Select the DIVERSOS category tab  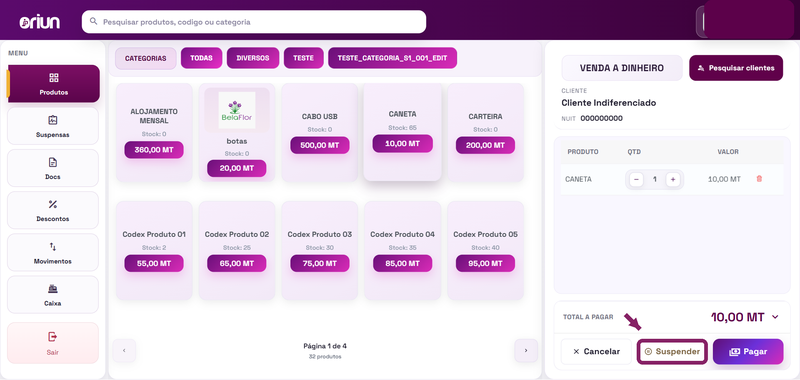pyautogui.click(x=253, y=58)
